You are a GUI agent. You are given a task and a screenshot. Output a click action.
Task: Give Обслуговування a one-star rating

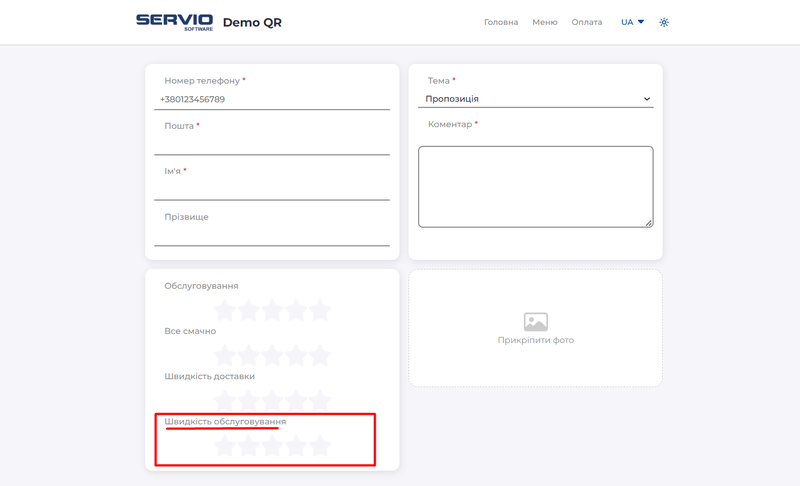pos(225,311)
